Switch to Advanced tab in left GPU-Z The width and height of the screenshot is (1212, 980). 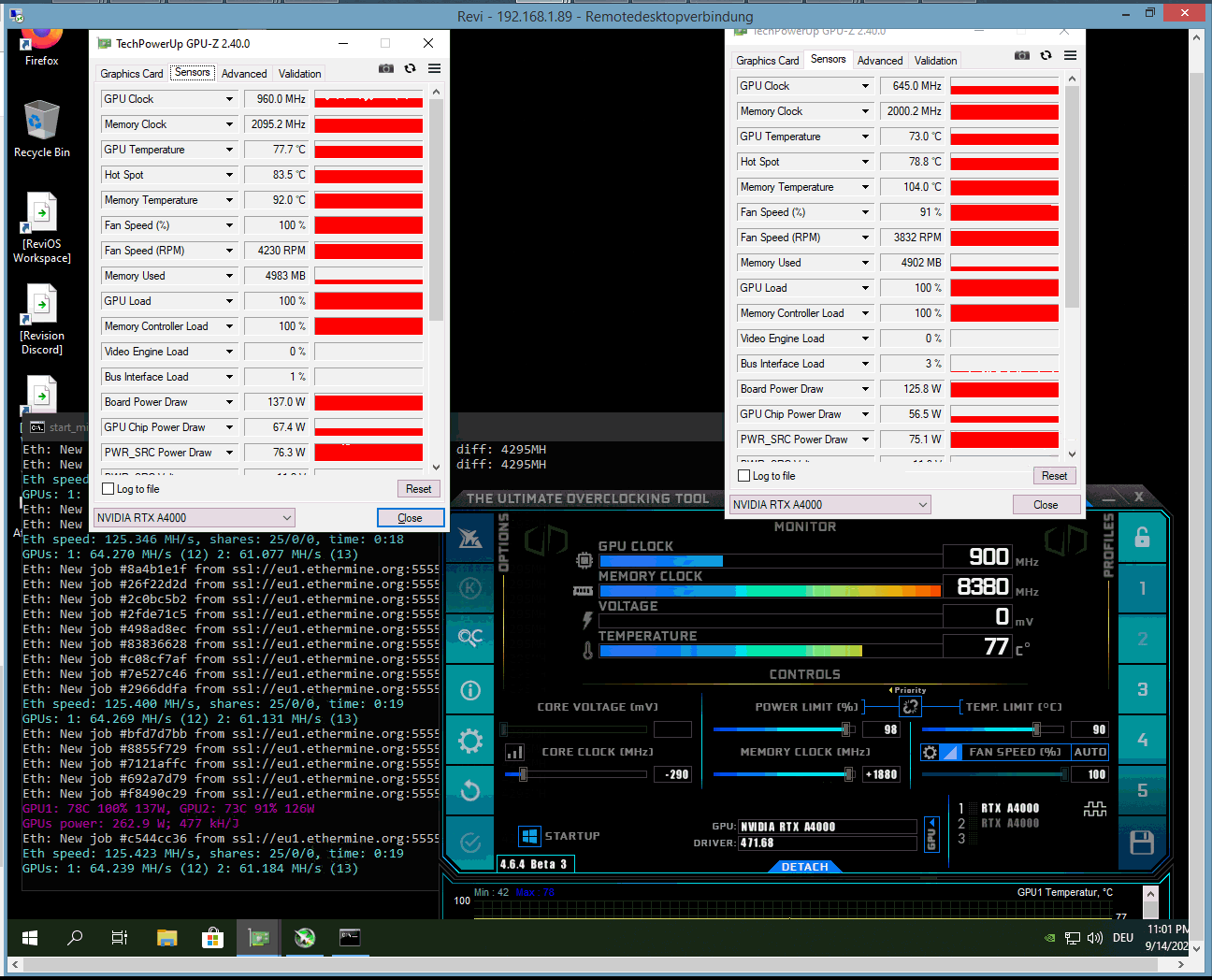click(x=244, y=74)
